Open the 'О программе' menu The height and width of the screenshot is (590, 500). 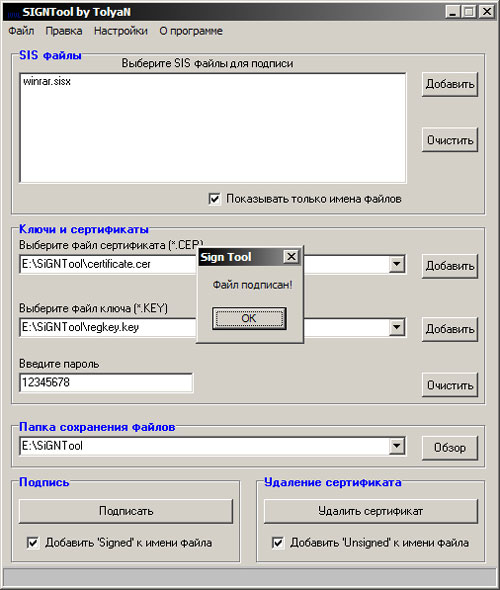[191, 31]
